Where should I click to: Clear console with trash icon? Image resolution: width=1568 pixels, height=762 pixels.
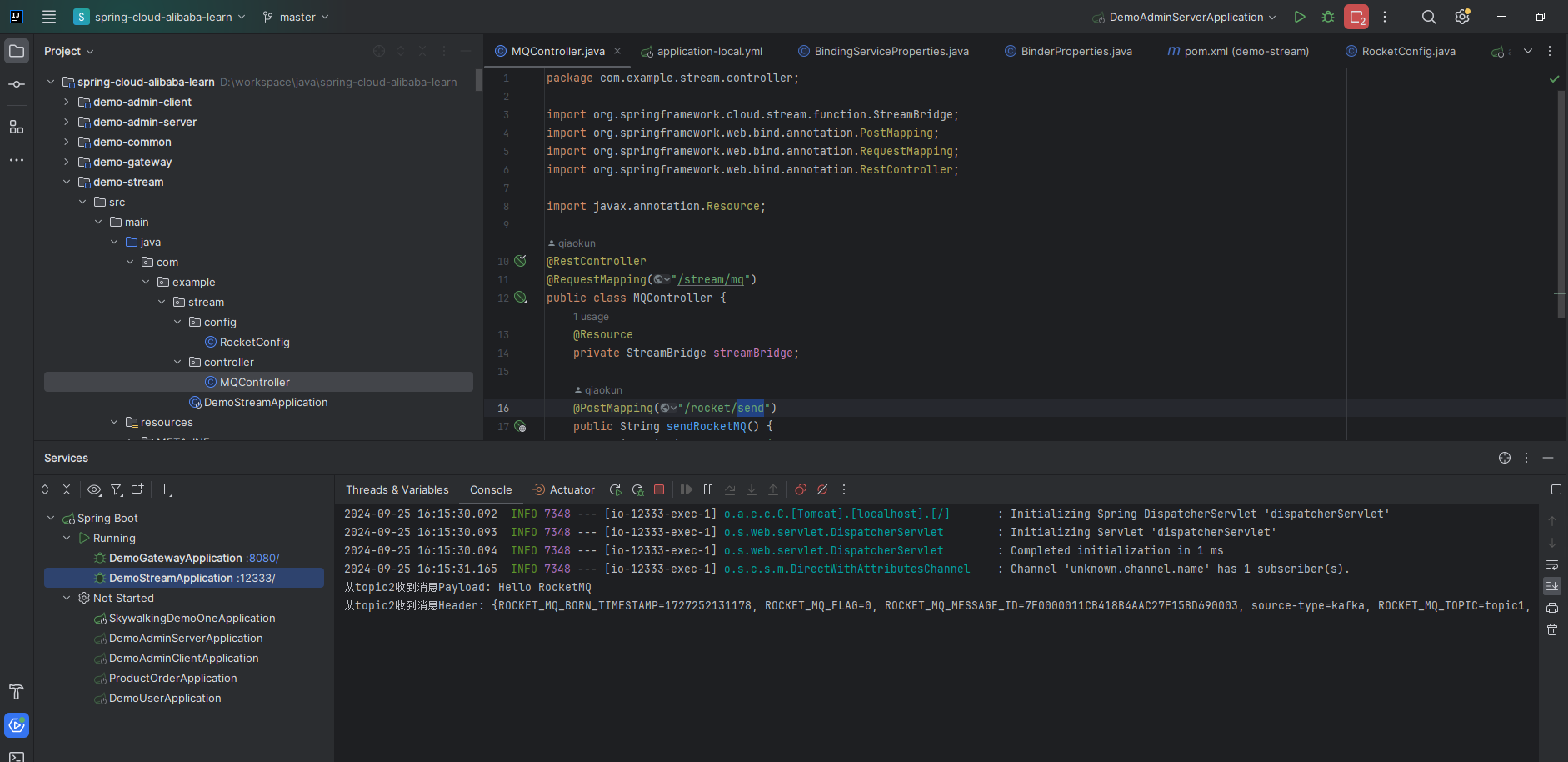click(1552, 630)
